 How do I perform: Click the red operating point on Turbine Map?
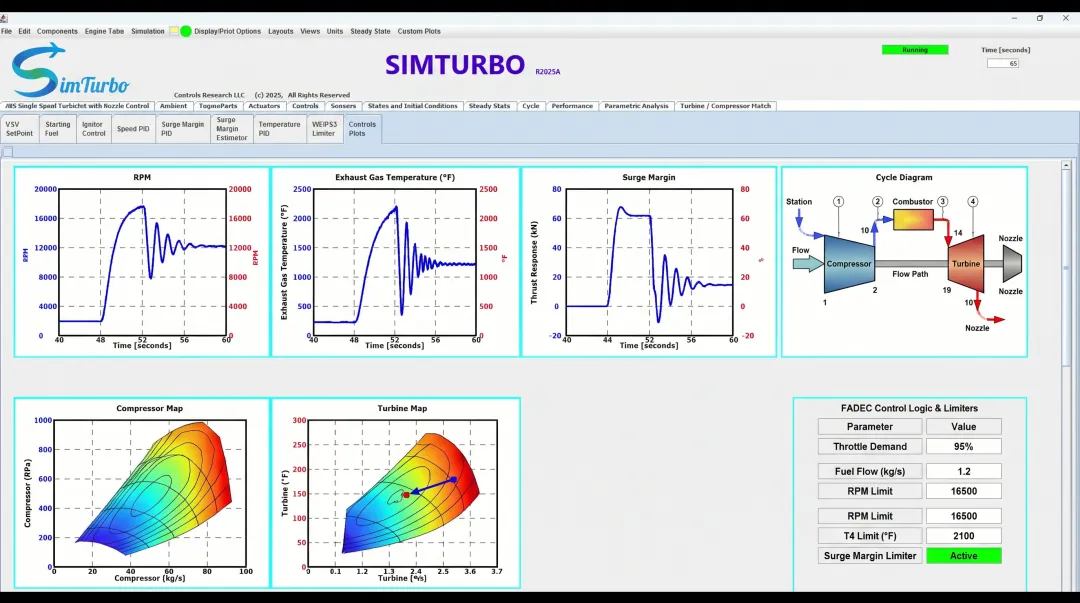(x=406, y=495)
